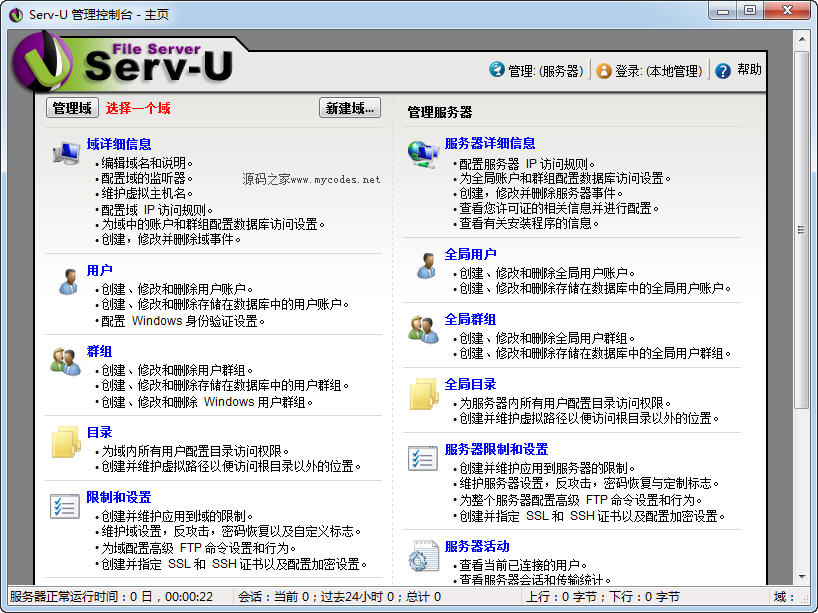
Task: Click the line 配置域的监听器。
Action: 147,178
